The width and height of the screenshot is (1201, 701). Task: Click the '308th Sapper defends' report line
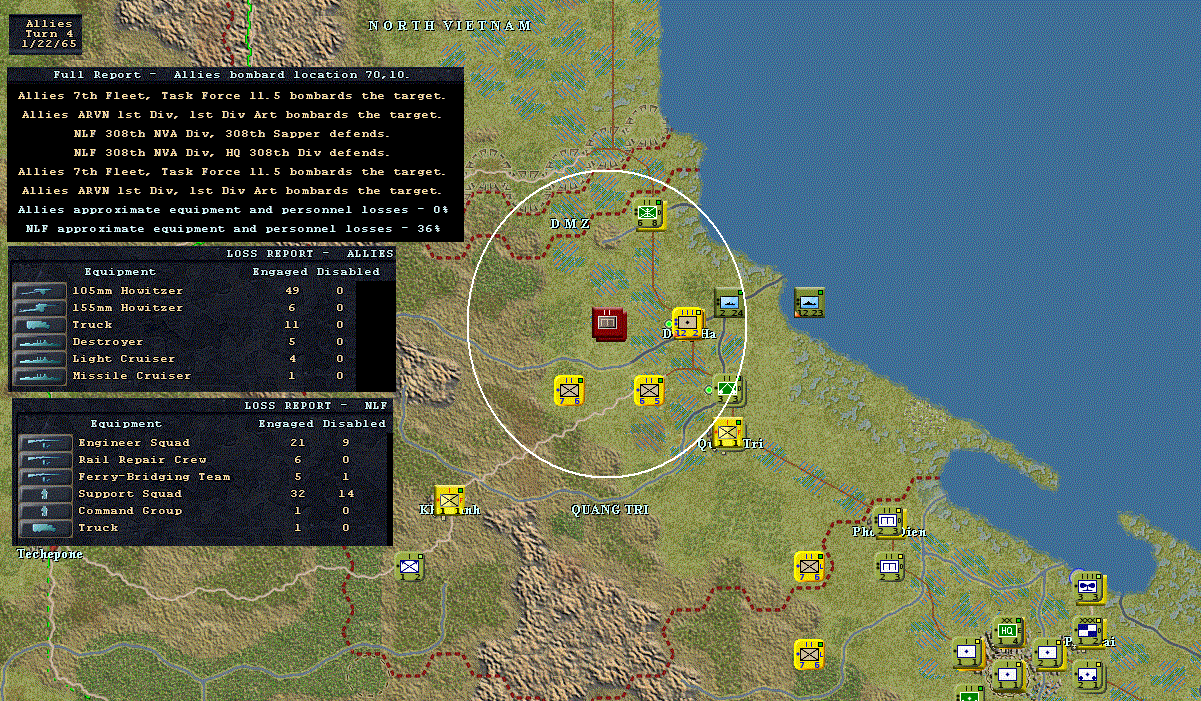232,134
